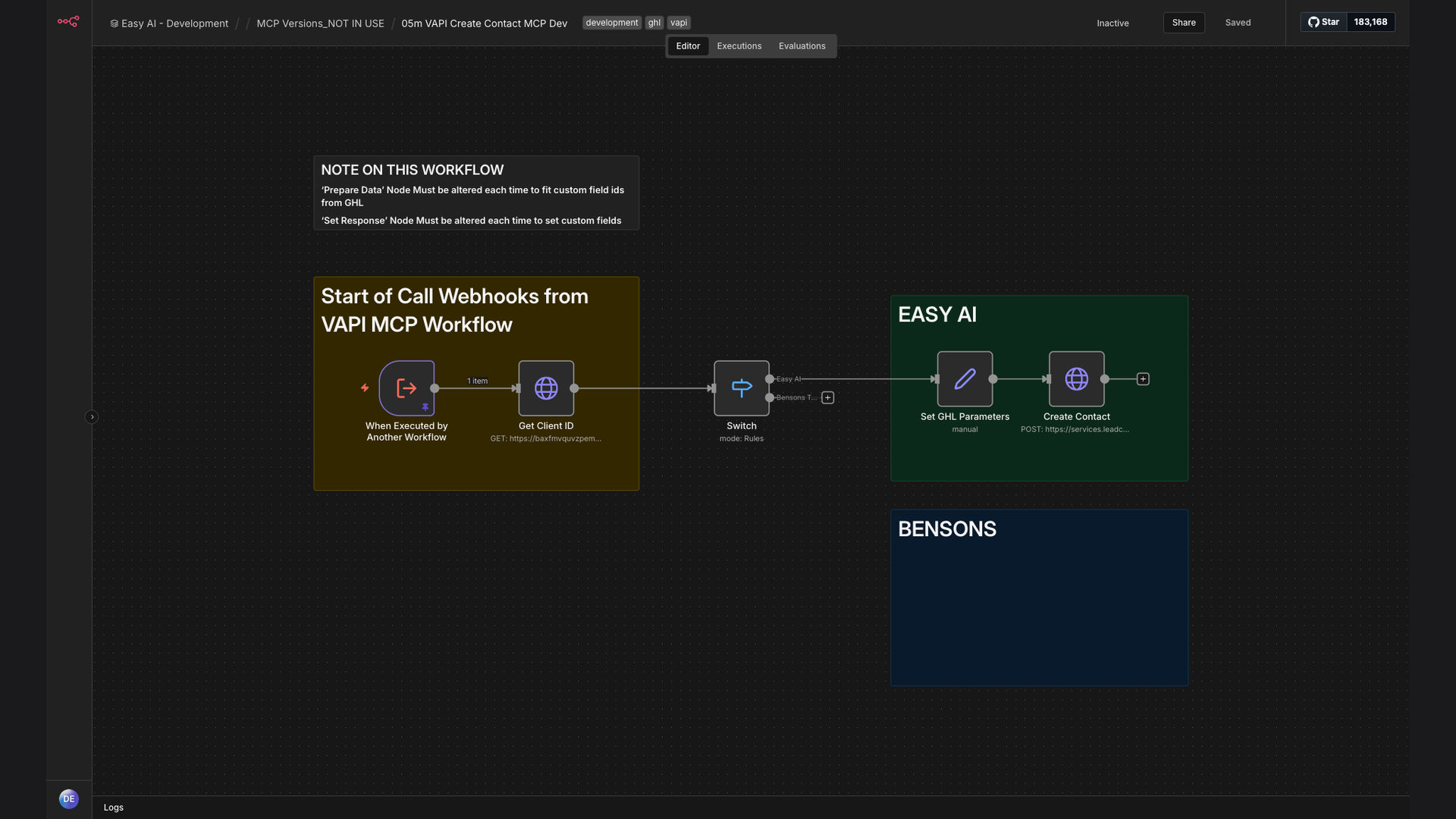Switch to the Evaluations tab

pyautogui.click(x=802, y=46)
